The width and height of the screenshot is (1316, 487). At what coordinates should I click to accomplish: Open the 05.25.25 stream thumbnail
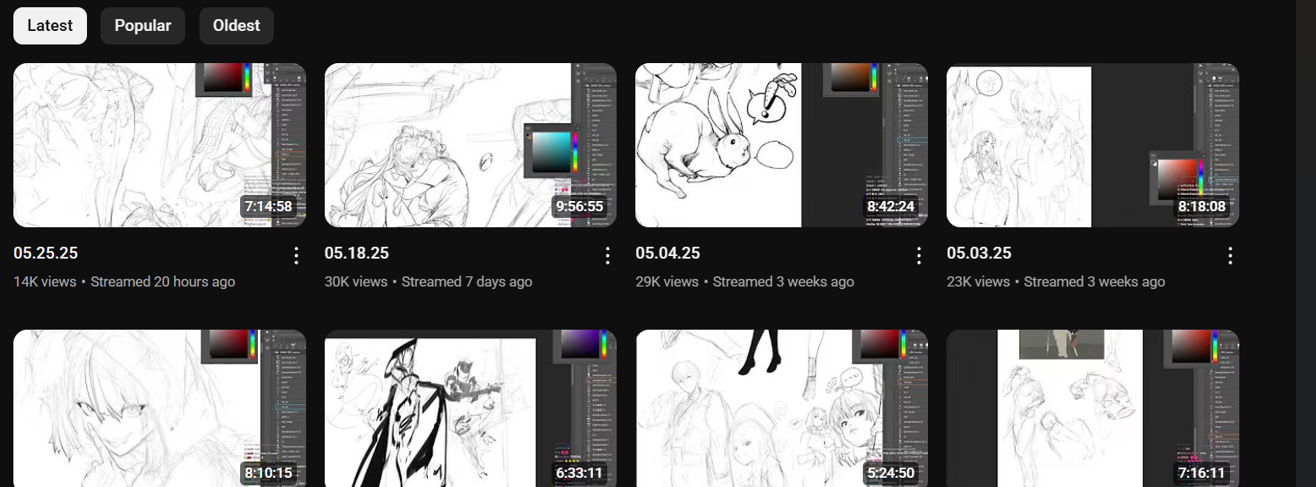coord(159,145)
